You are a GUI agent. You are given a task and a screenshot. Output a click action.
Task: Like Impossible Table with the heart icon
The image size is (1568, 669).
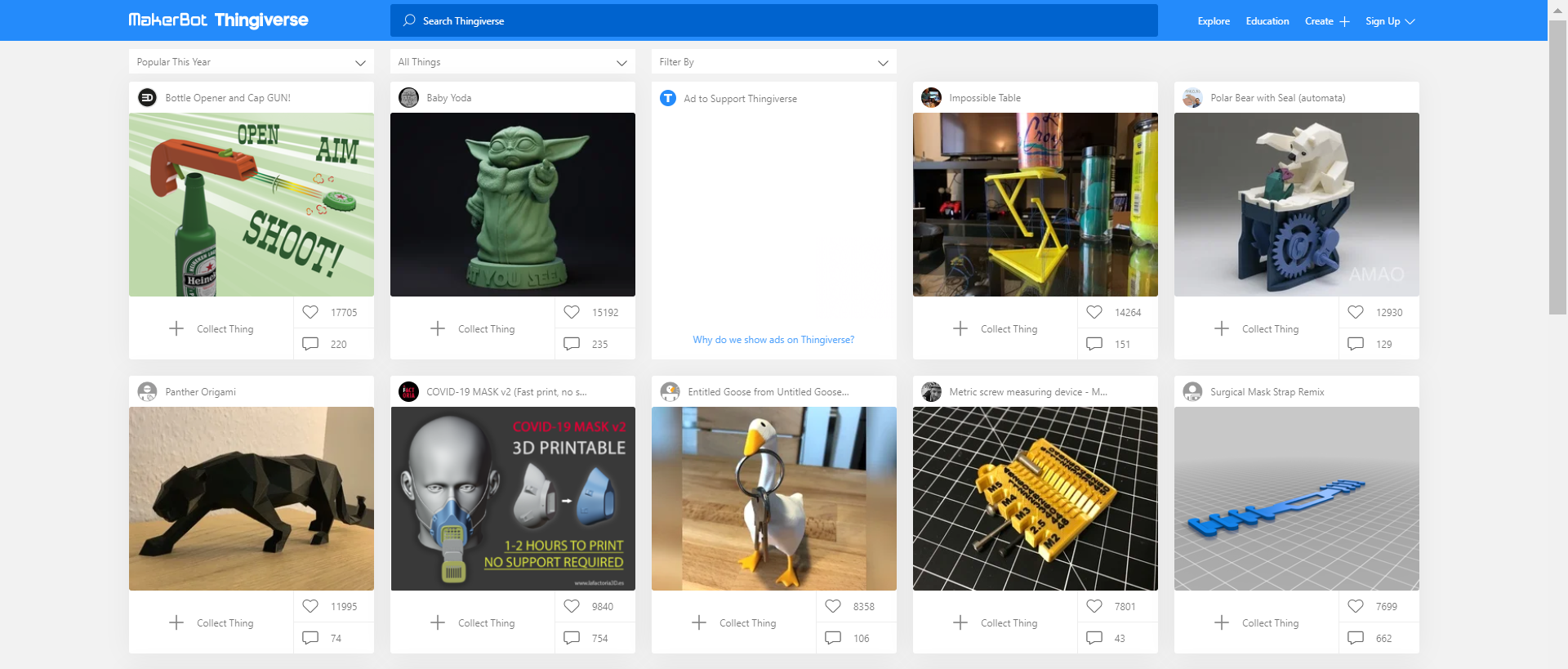tap(1094, 312)
